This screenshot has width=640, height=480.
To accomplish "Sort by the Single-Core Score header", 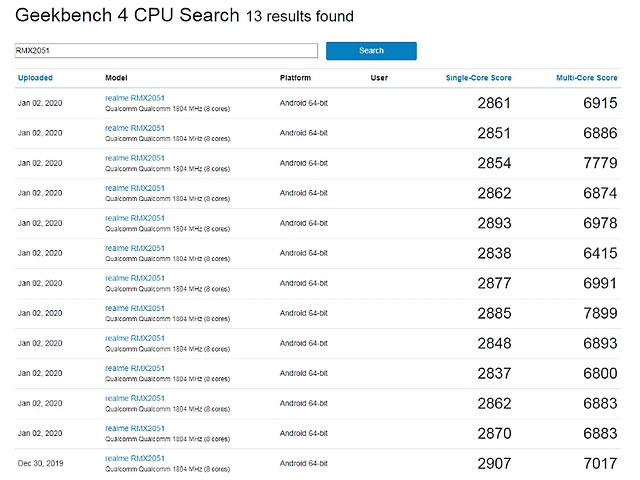I will tap(478, 78).
